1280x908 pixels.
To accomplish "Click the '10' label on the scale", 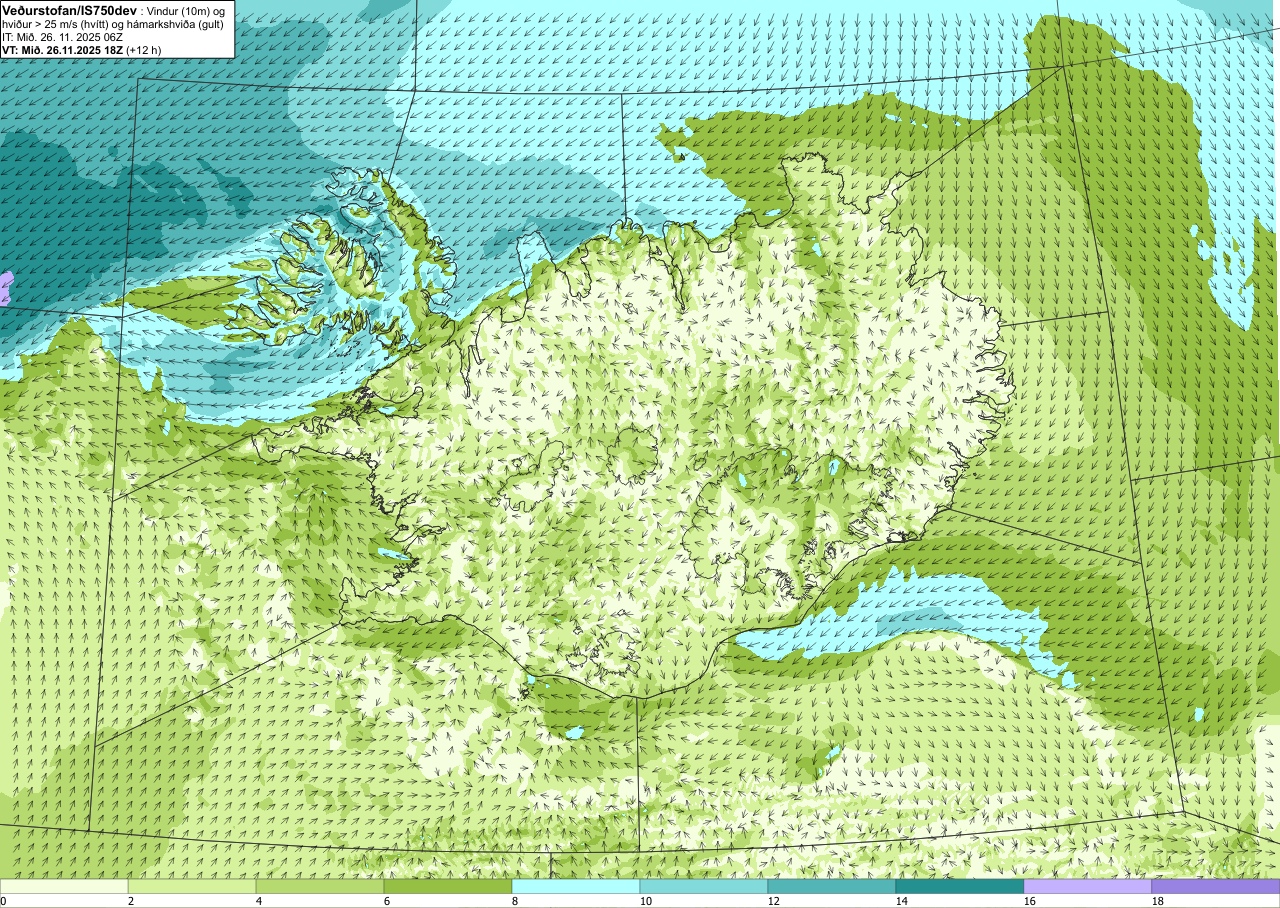I will click(646, 901).
